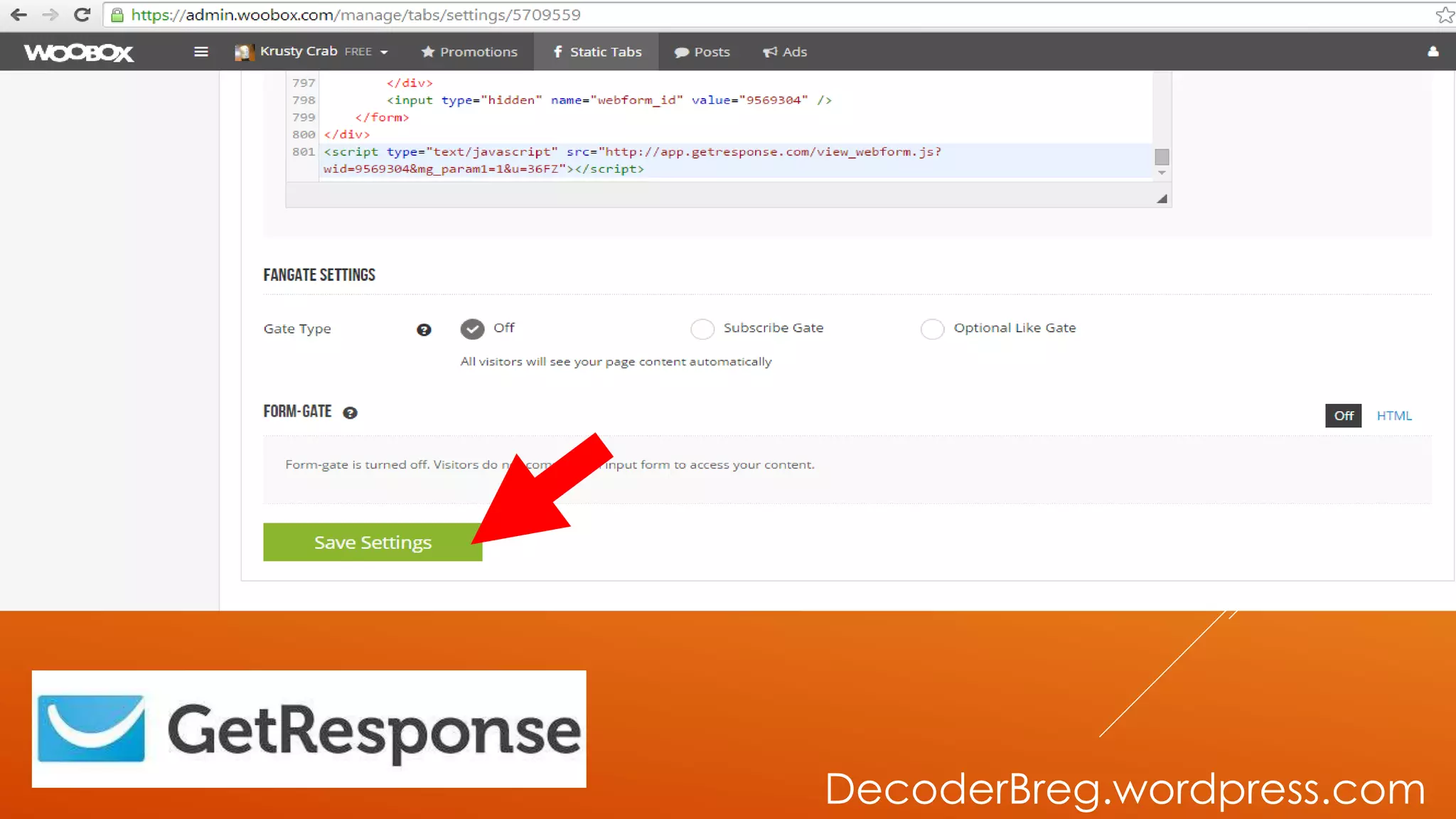
Task: Click code line 798 hidden input
Action: pos(609,100)
